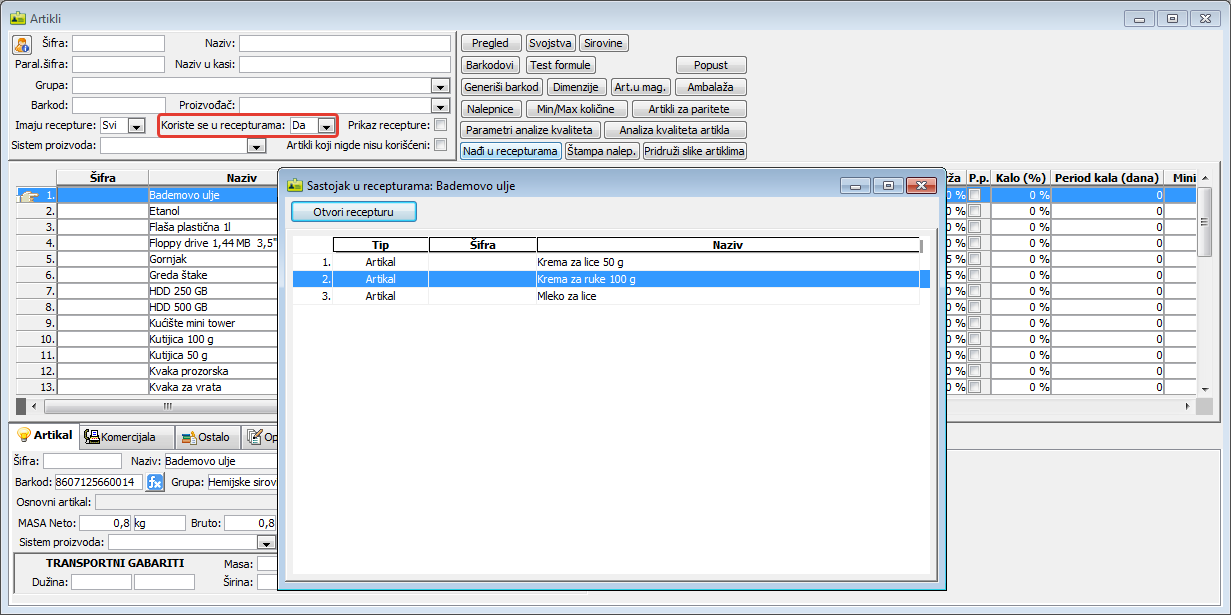
Task: Click the Otvori recepturu button
Action: tap(353, 212)
